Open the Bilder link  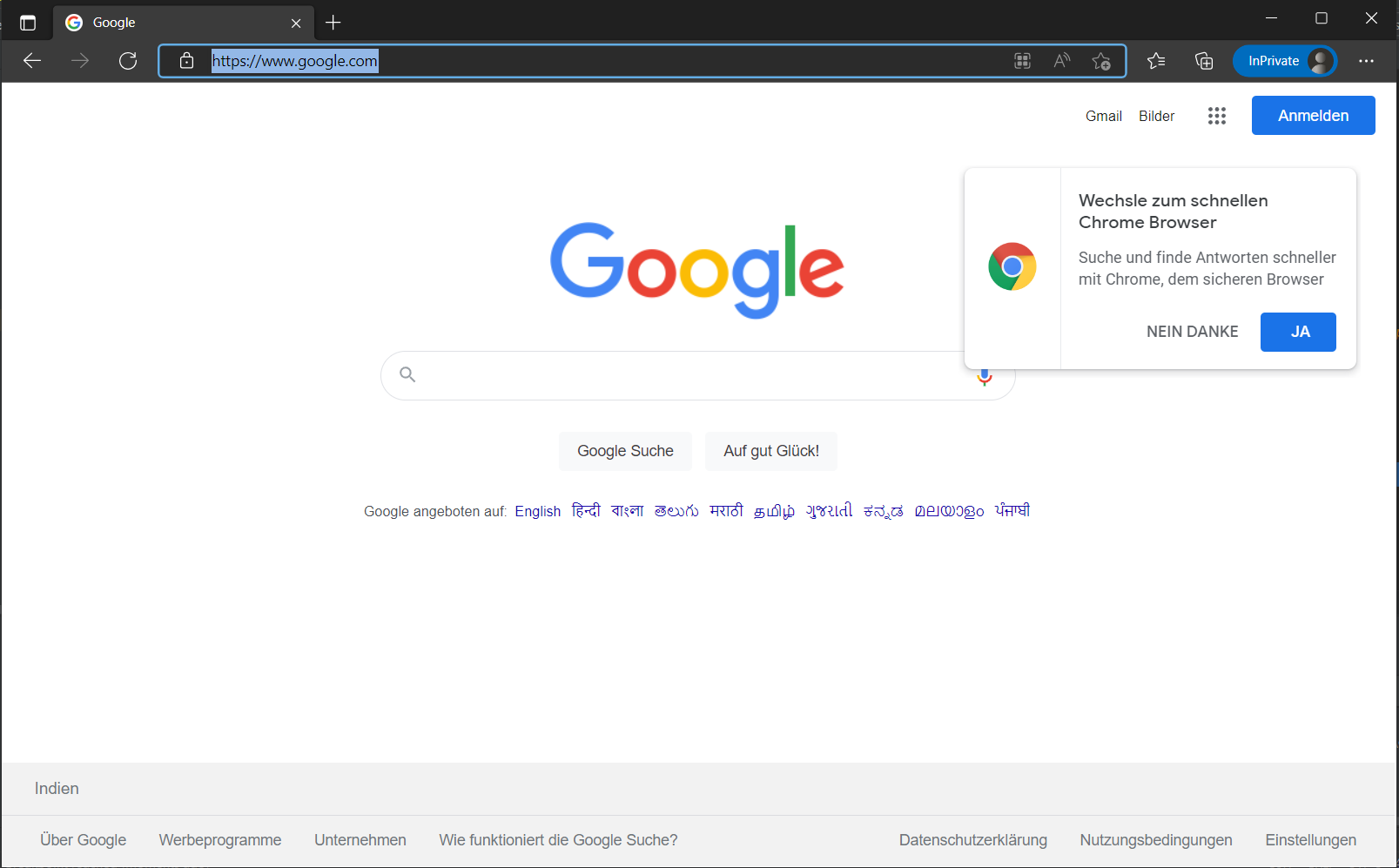point(1156,116)
